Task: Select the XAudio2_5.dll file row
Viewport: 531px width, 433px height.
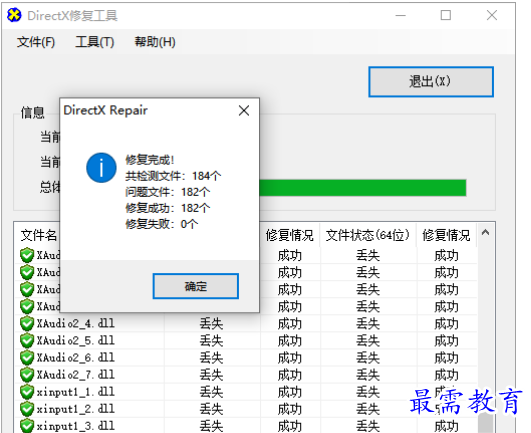Action: [246, 341]
